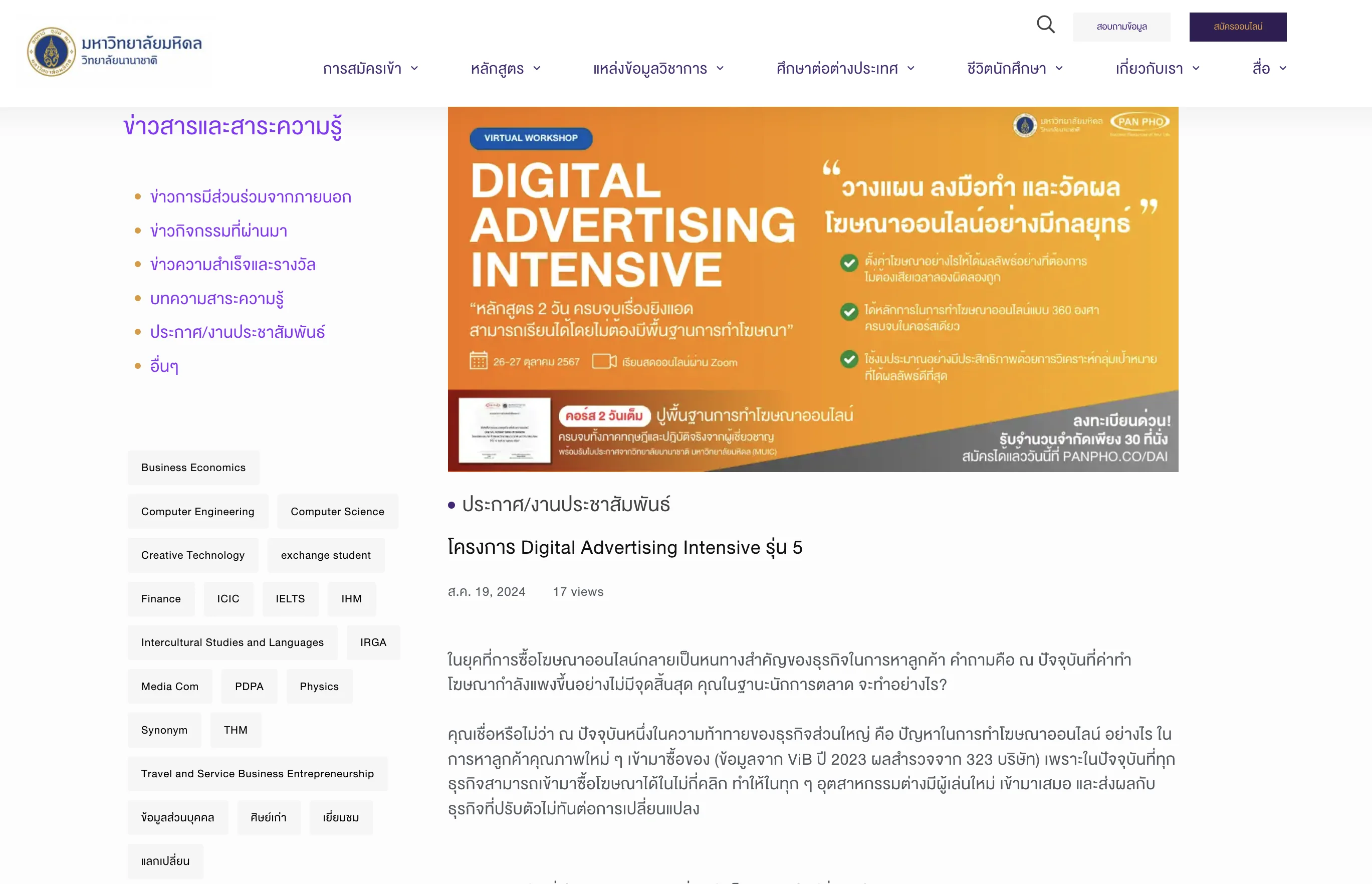The height and width of the screenshot is (884, 1372).
Task: Open the ชีวิตนักศึกษา menu item
Action: pyautogui.click(x=1007, y=68)
